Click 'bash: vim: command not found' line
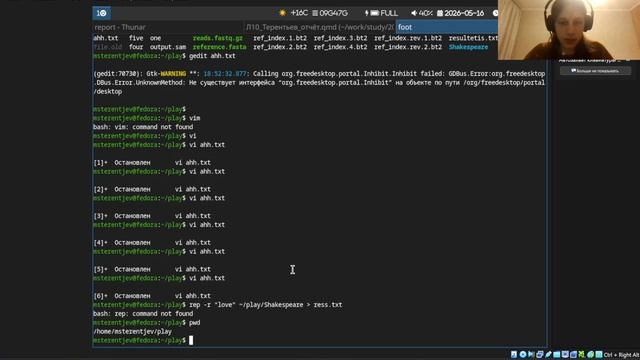The image size is (640, 360). [x=143, y=127]
